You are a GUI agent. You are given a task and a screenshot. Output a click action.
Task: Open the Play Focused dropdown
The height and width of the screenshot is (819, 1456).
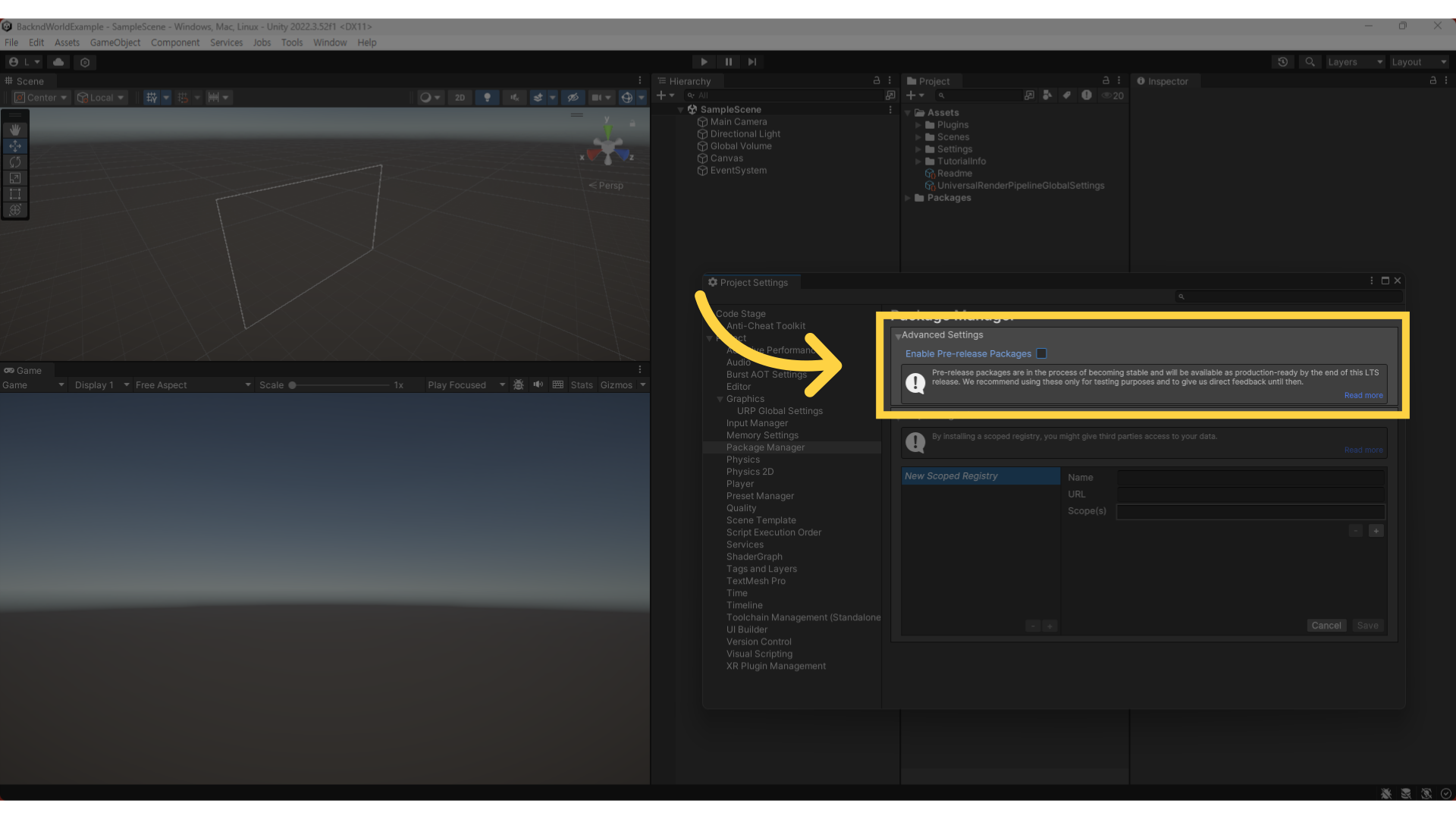(466, 384)
